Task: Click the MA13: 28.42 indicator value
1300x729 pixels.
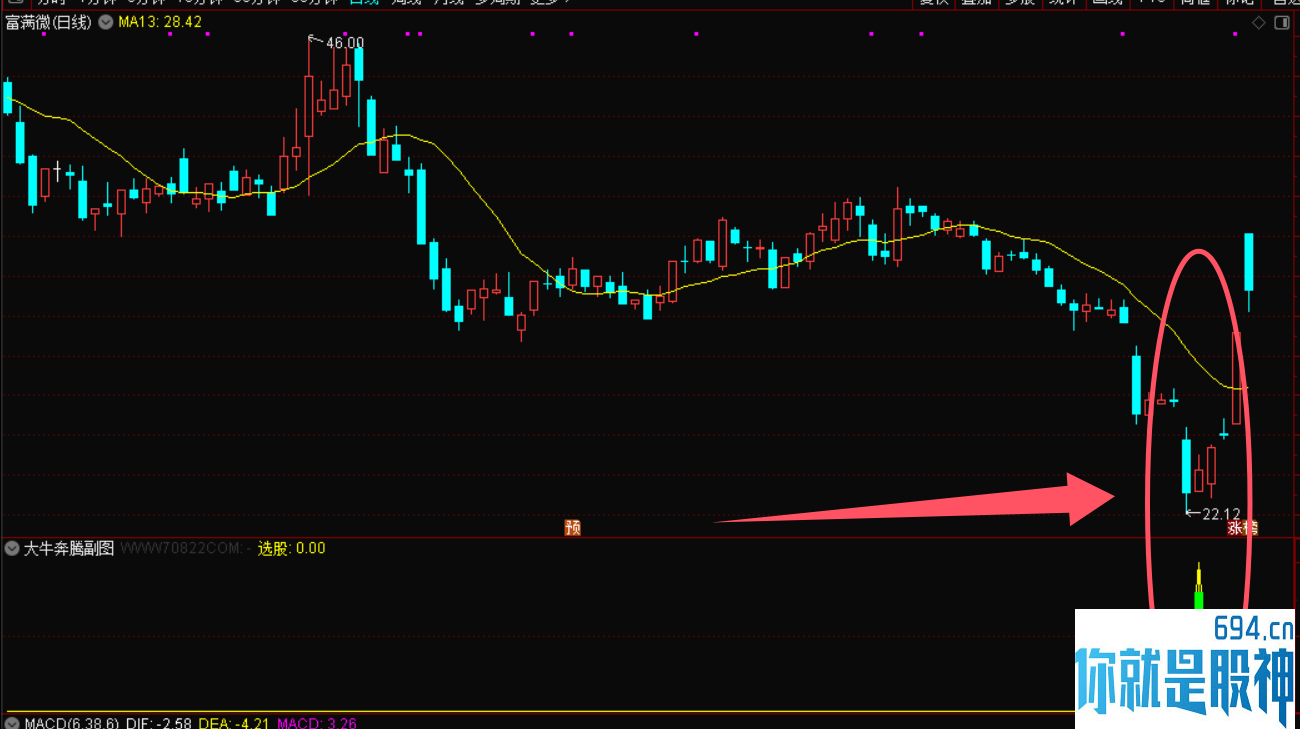Action: tap(160, 22)
